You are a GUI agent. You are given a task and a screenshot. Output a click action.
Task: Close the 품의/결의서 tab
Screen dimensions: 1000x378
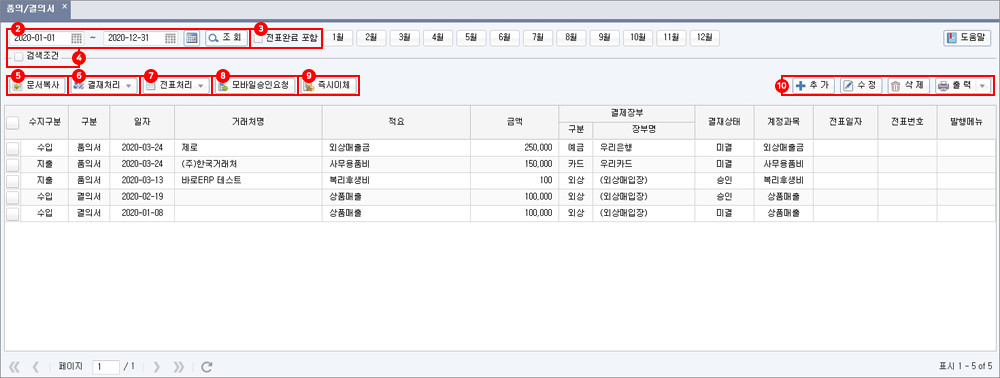tap(64, 6)
